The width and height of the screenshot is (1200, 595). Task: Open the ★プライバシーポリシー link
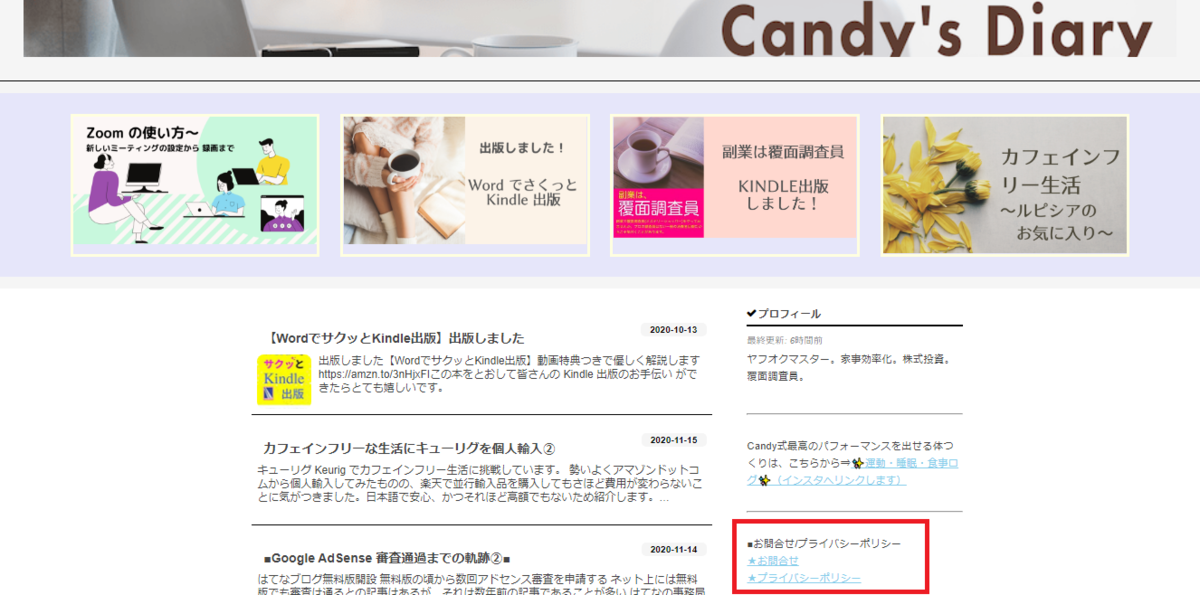(x=804, y=578)
